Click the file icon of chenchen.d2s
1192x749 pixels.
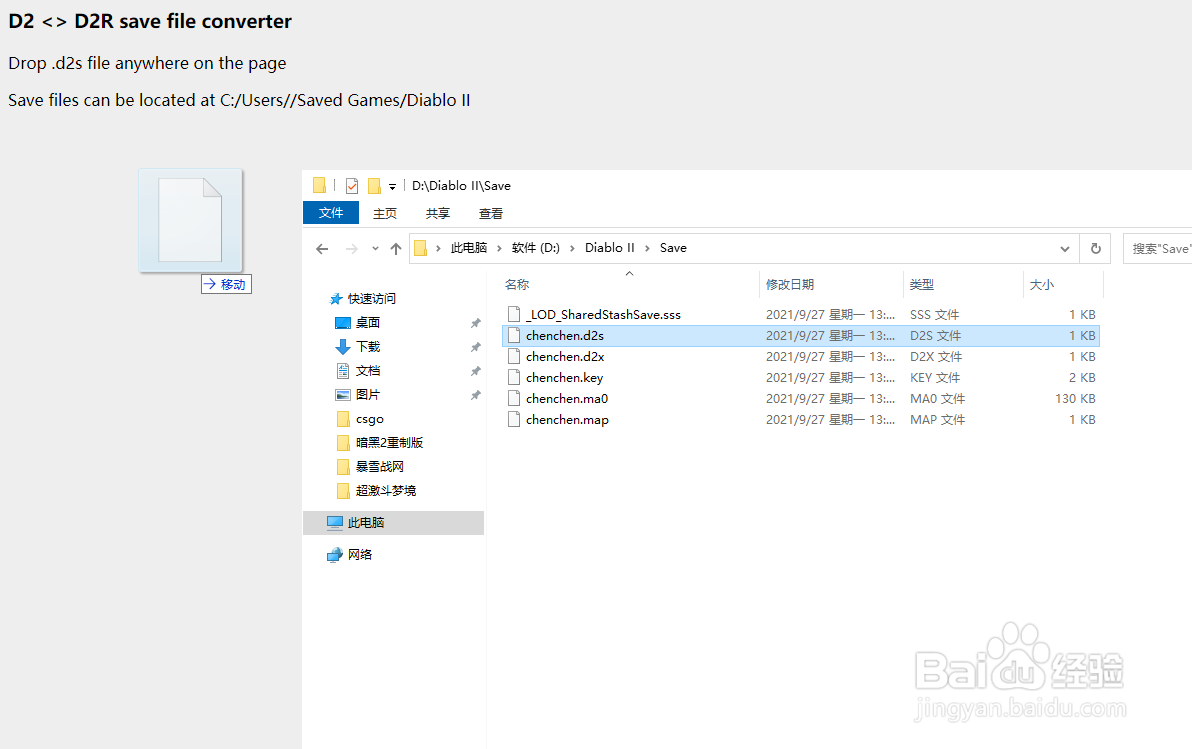pos(514,335)
